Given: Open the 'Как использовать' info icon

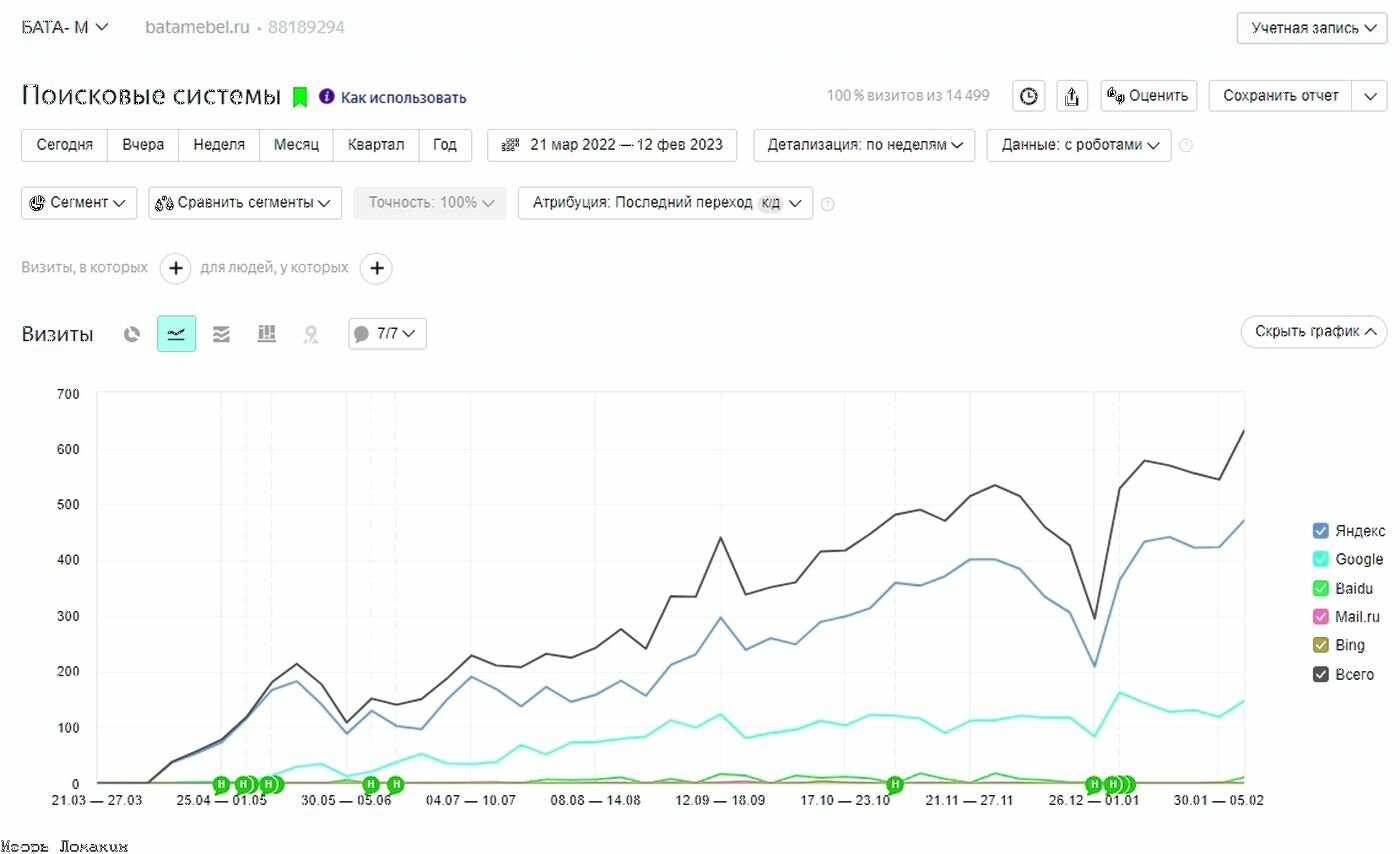Looking at the screenshot, I should click(x=326, y=97).
